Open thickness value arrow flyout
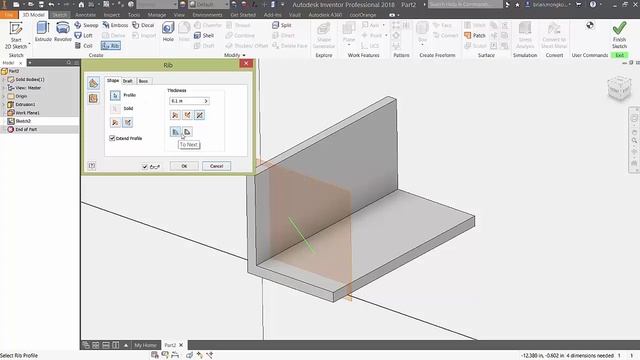 pos(206,101)
